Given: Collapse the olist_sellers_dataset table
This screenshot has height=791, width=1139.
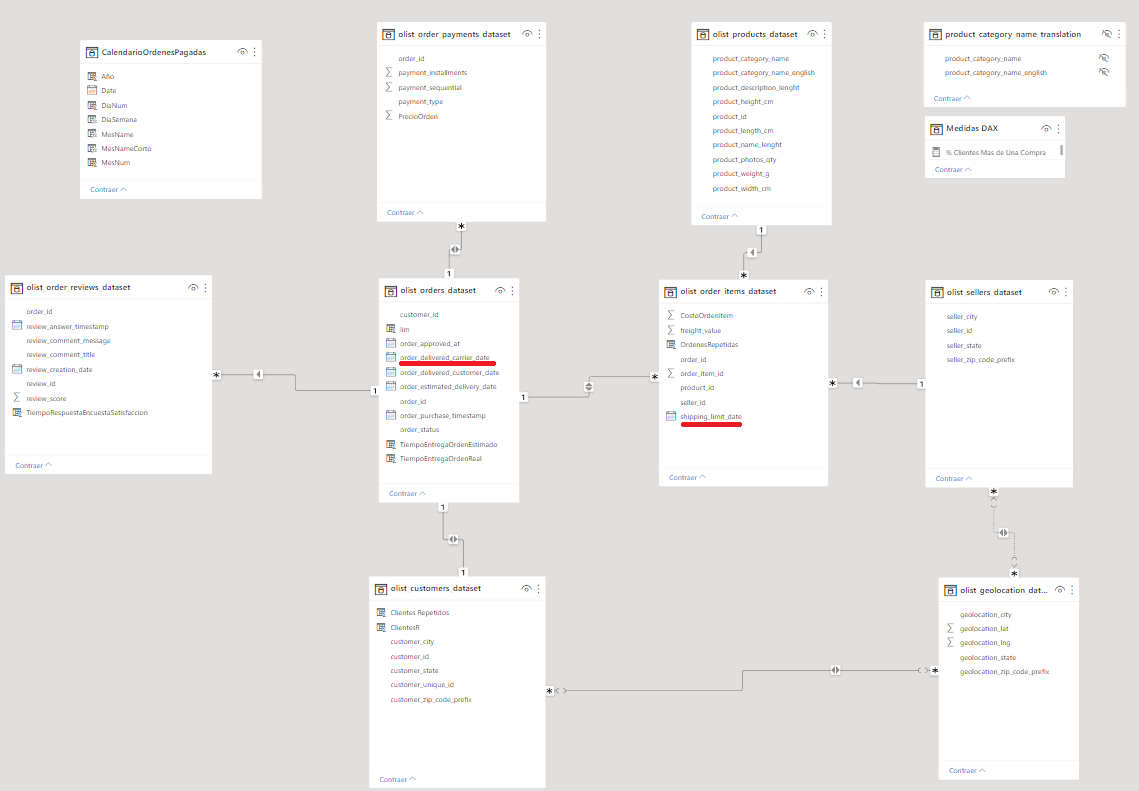Looking at the screenshot, I should (x=954, y=479).
